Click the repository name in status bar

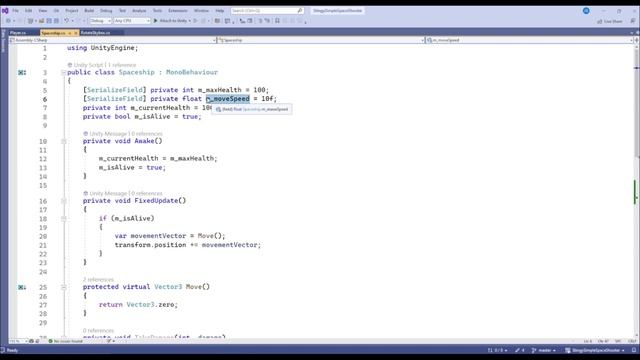[595, 350]
